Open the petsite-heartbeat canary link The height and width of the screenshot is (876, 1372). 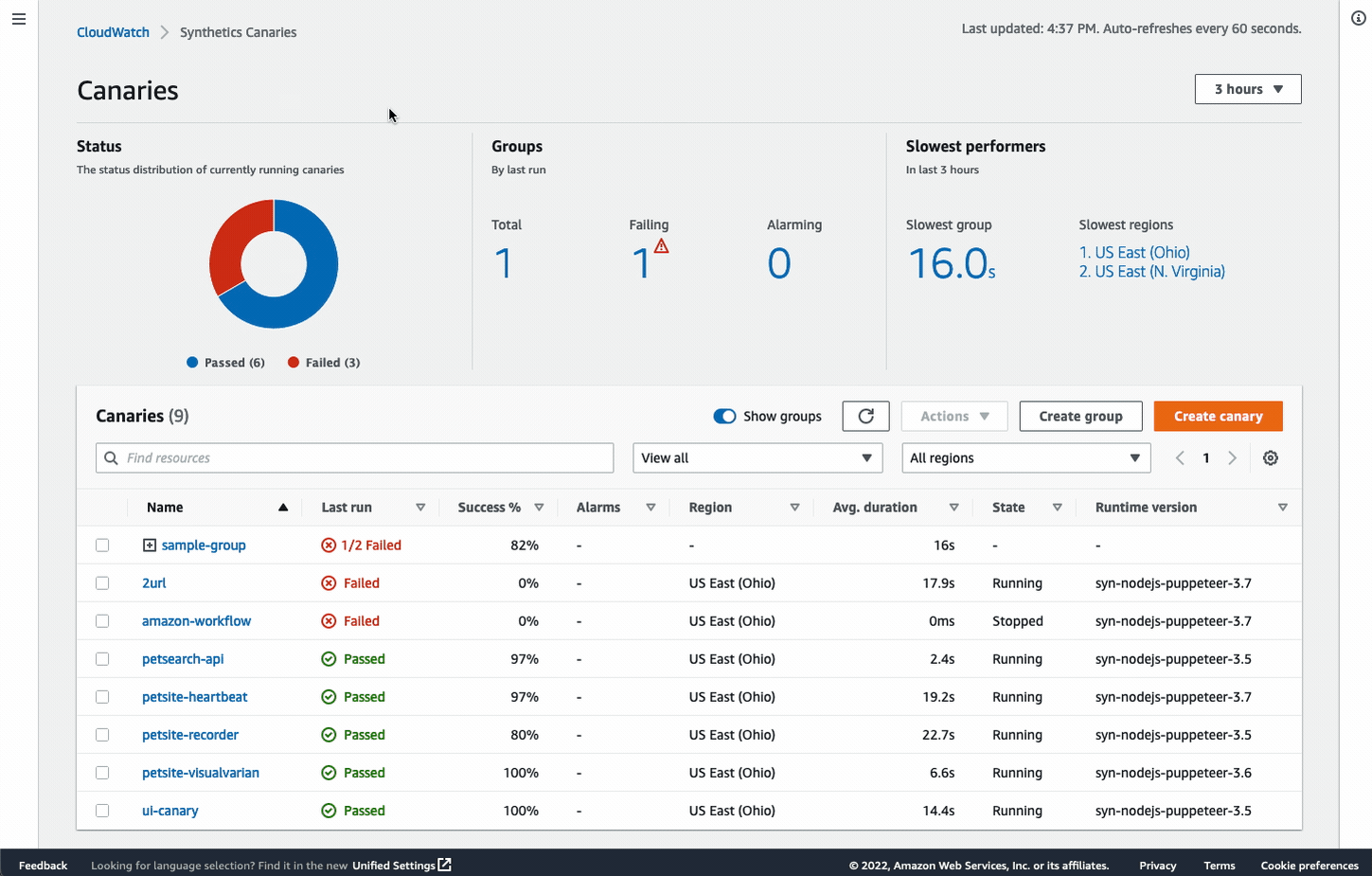(194, 696)
